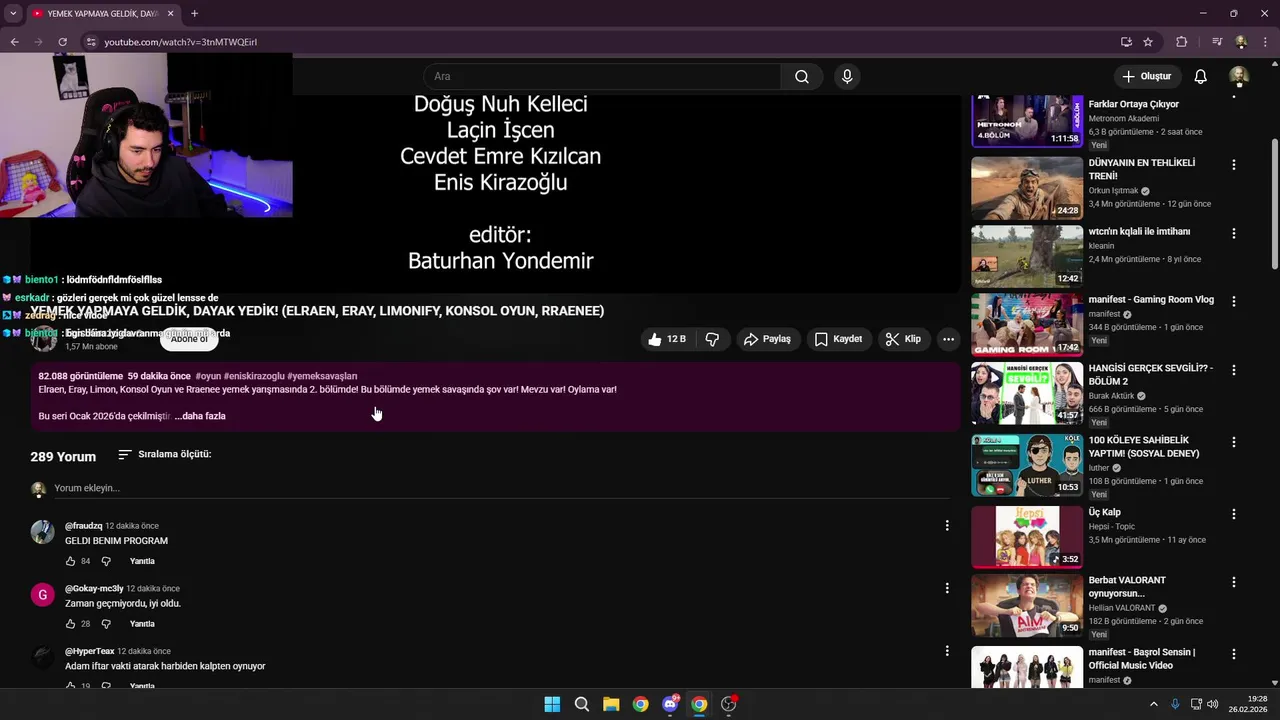Reply to @fraudzq with Yanıtla
Screen dimensions: 1280x720
coord(142,561)
